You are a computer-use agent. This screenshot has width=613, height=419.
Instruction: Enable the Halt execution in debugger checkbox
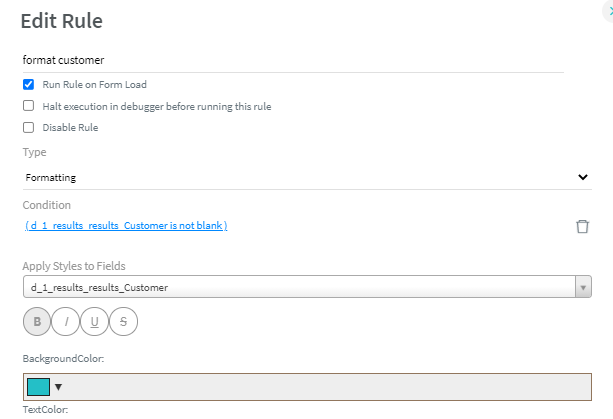coord(29,106)
